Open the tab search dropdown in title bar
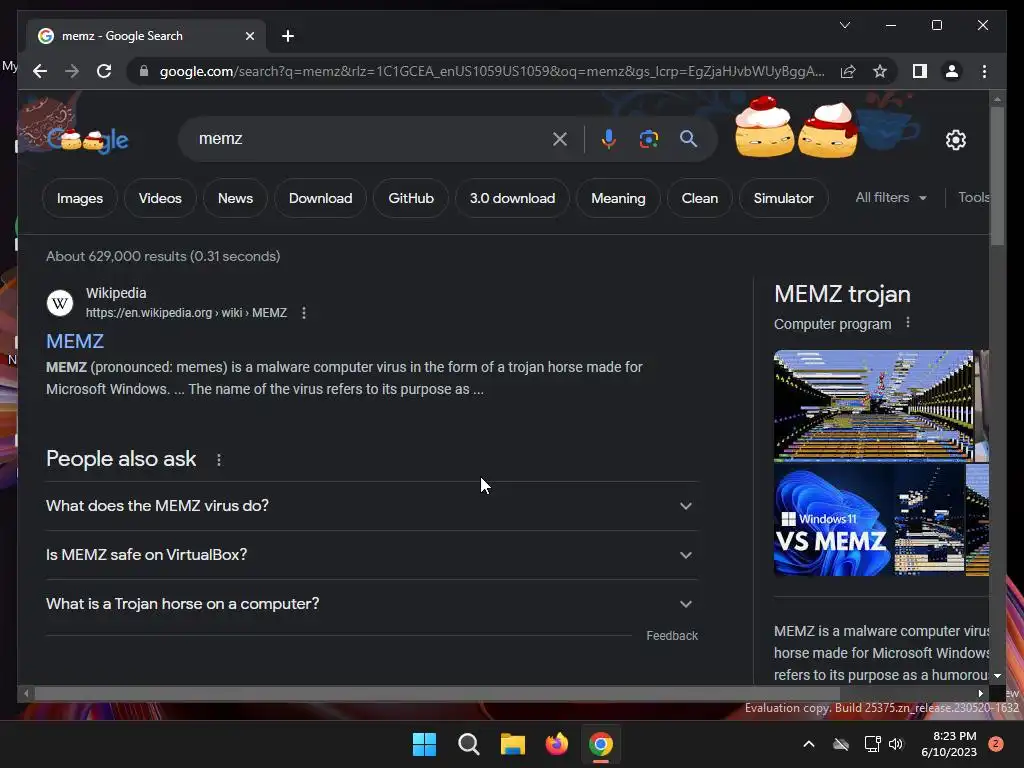This screenshot has height=768, width=1024. (844, 25)
